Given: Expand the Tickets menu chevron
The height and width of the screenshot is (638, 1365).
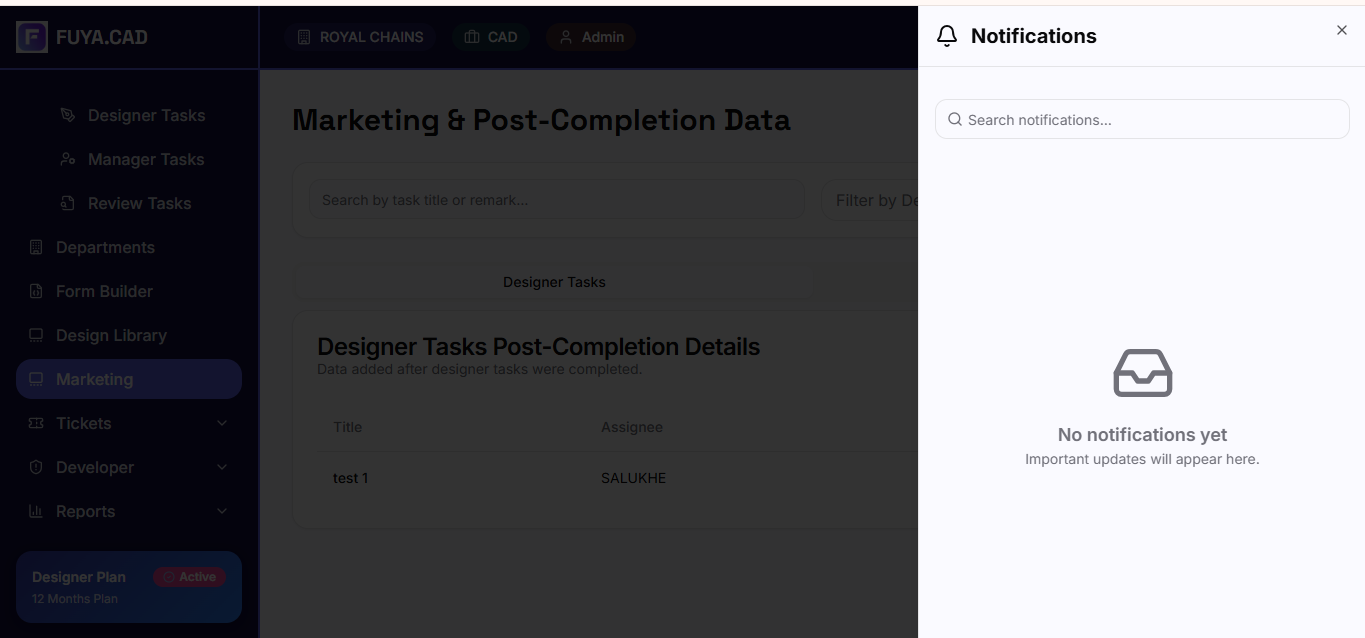Looking at the screenshot, I should click(222, 423).
